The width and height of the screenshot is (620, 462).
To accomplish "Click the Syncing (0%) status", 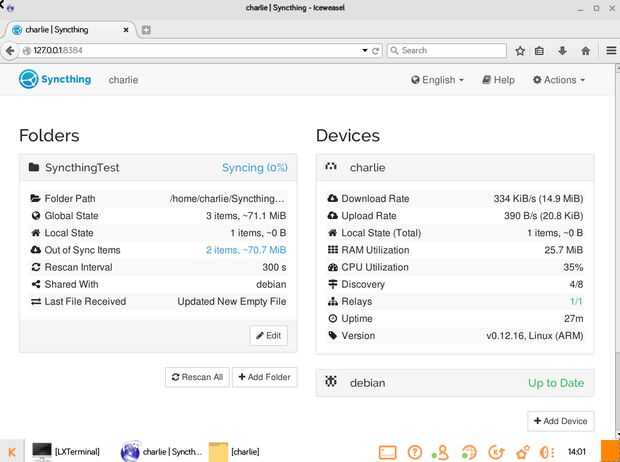I will pos(255,168).
